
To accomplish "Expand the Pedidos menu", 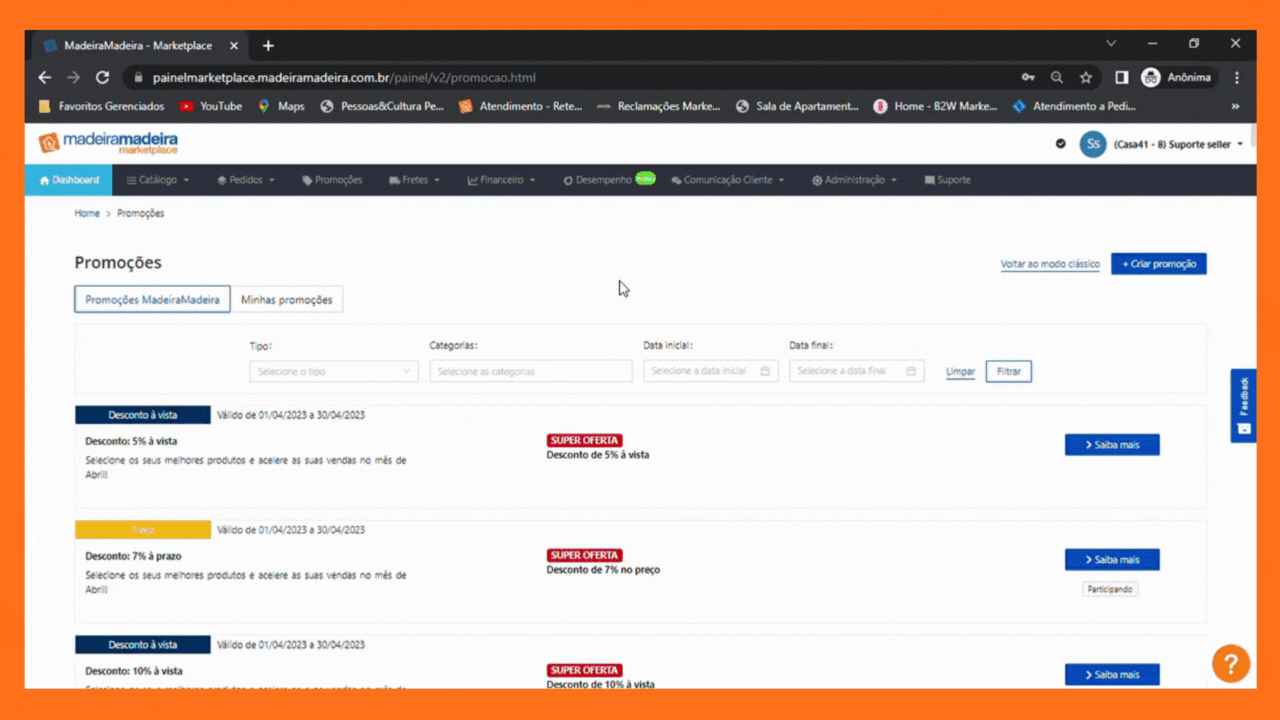I will [246, 180].
